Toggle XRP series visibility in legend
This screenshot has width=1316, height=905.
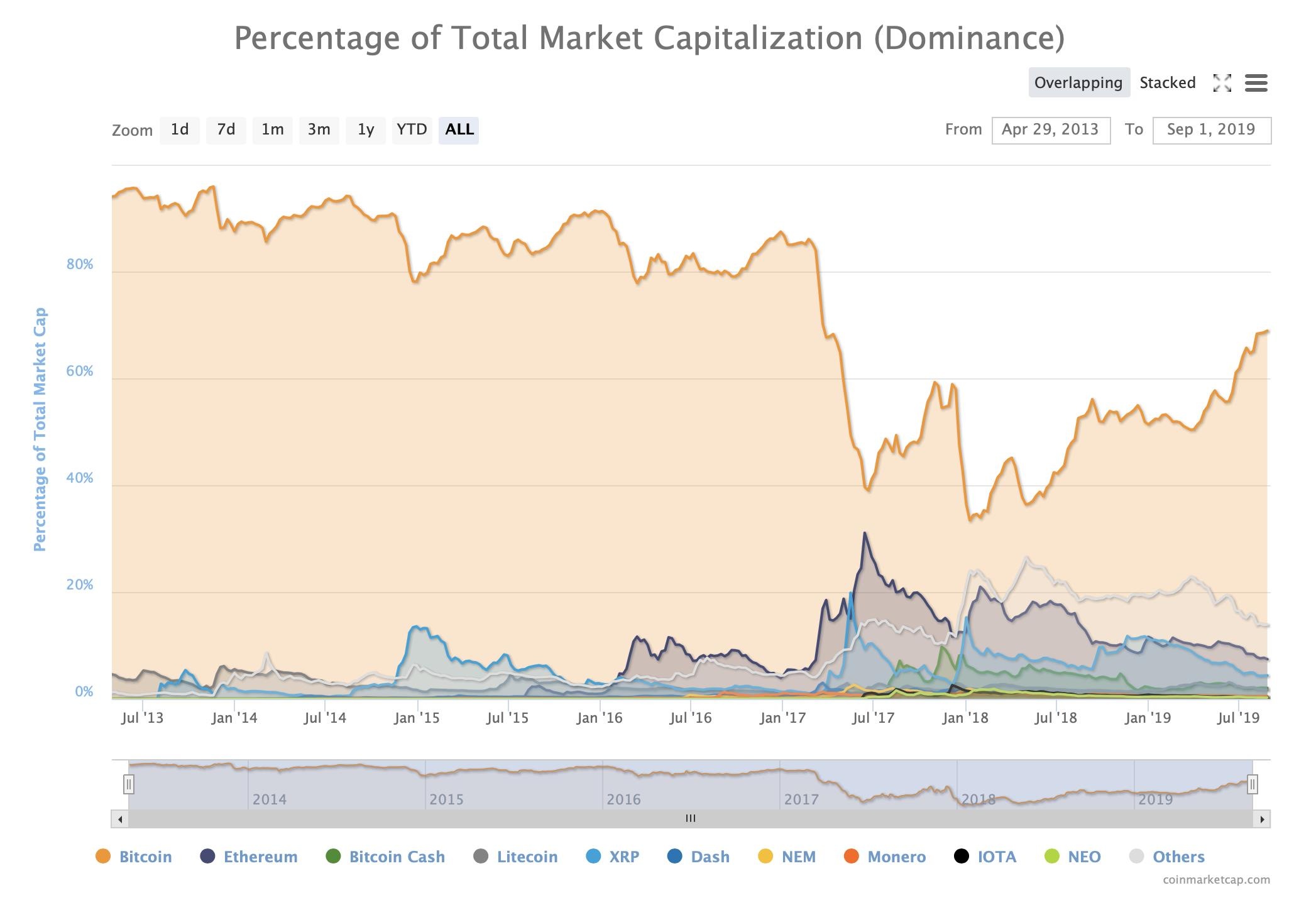coord(623,857)
